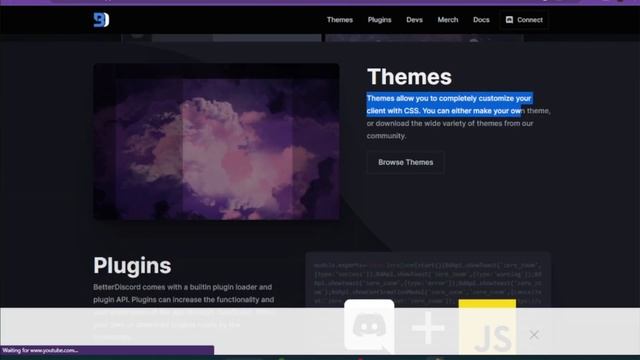Click the plus icon in banner
The height and width of the screenshot is (360, 640).
pyautogui.click(x=428, y=328)
